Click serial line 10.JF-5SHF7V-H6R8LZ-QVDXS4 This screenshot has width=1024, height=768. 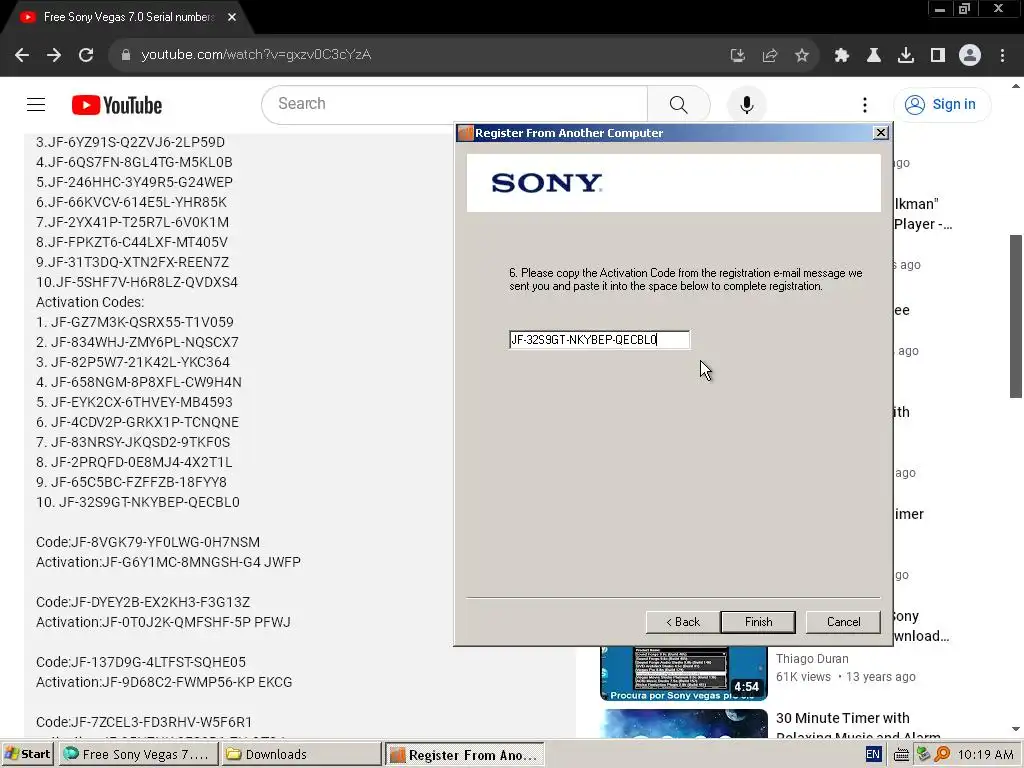(x=136, y=282)
